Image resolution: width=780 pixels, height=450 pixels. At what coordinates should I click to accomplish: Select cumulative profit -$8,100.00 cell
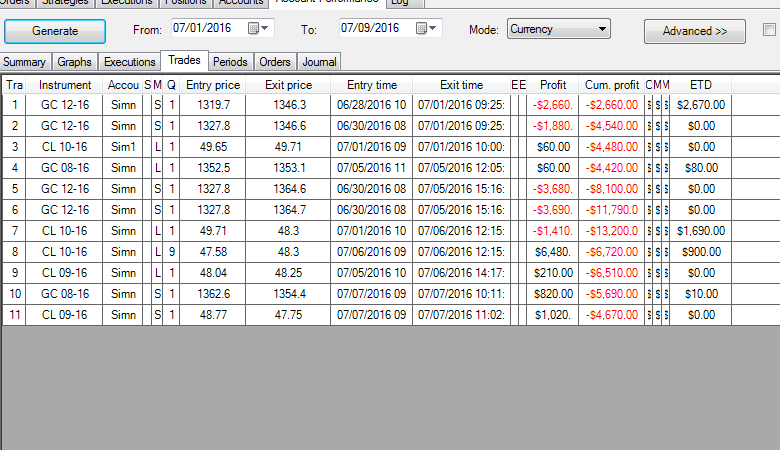coord(612,189)
